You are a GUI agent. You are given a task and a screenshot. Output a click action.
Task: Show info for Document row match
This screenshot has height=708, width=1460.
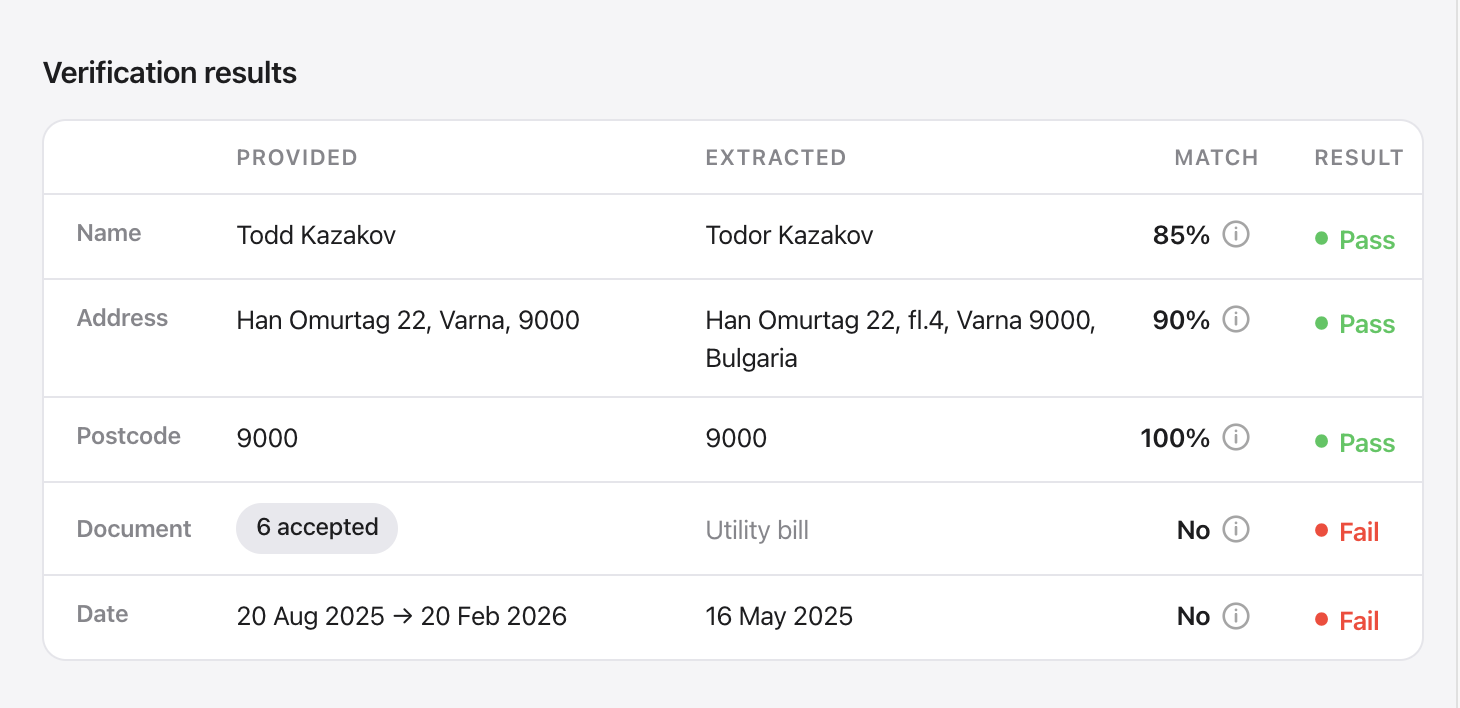click(x=1236, y=529)
